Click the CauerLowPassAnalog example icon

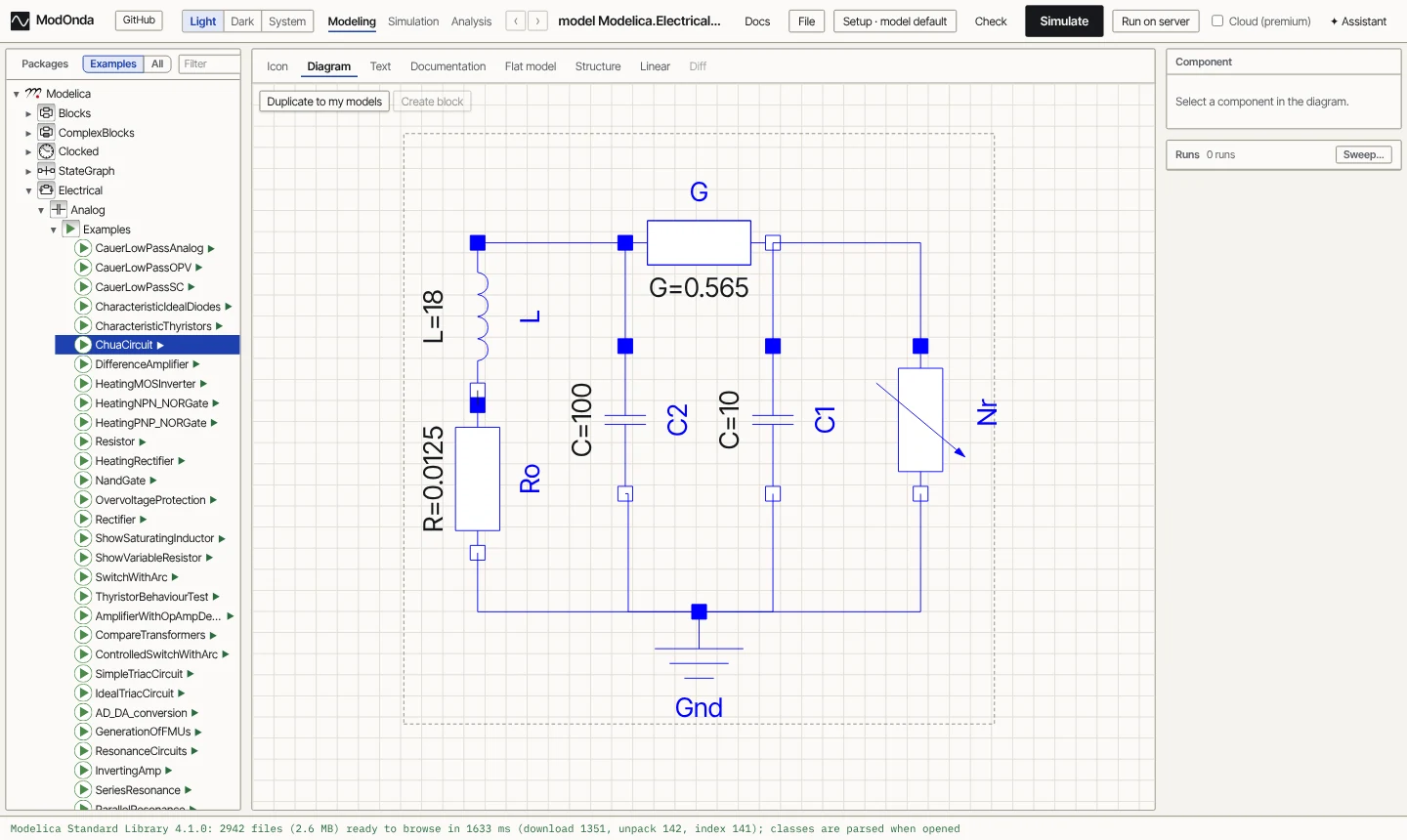tap(83, 248)
